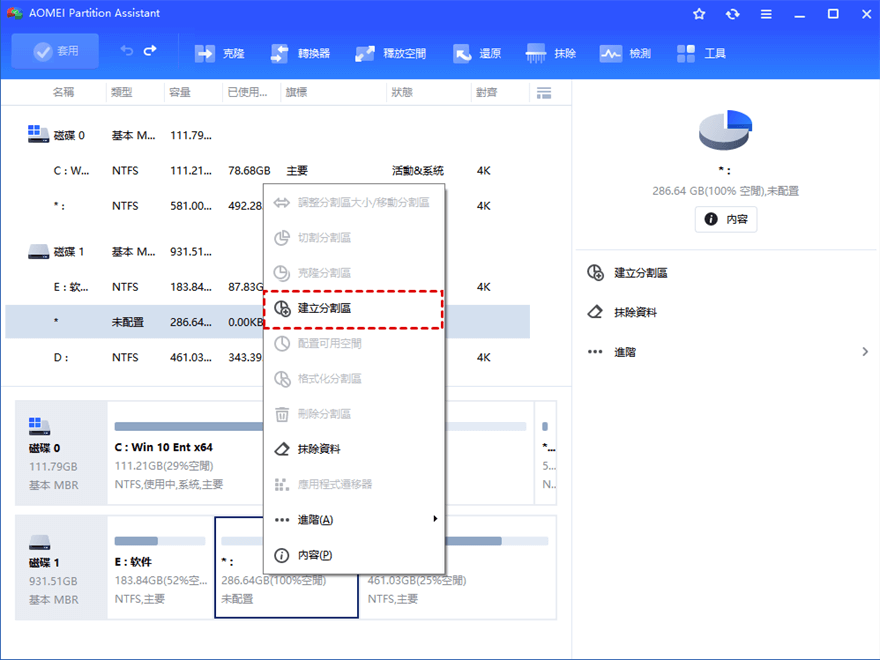Screen dimensions: 880x660
Task: Click 刪除分割區 menu entry
Action: (354, 414)
